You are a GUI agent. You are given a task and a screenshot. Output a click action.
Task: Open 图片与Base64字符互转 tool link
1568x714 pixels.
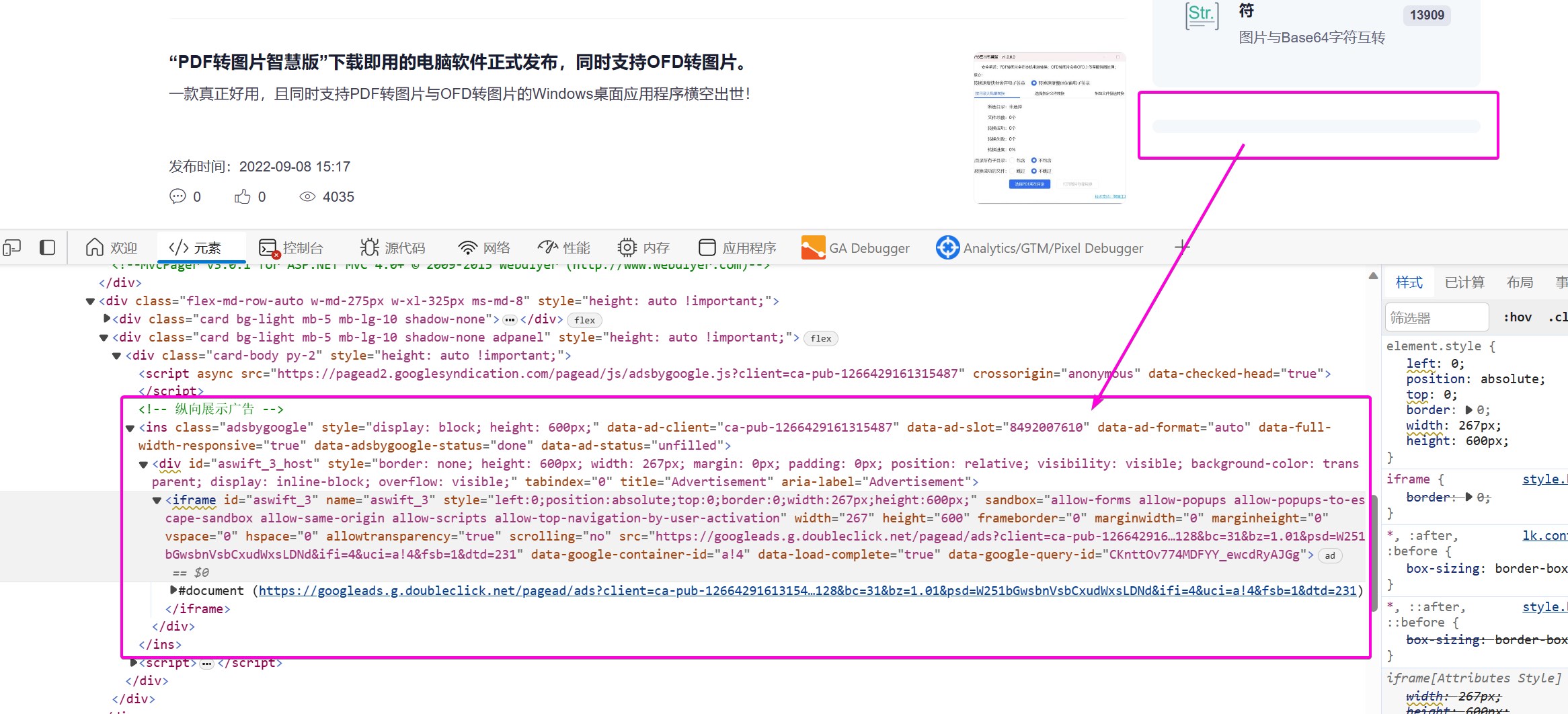tap(1312, 38)
